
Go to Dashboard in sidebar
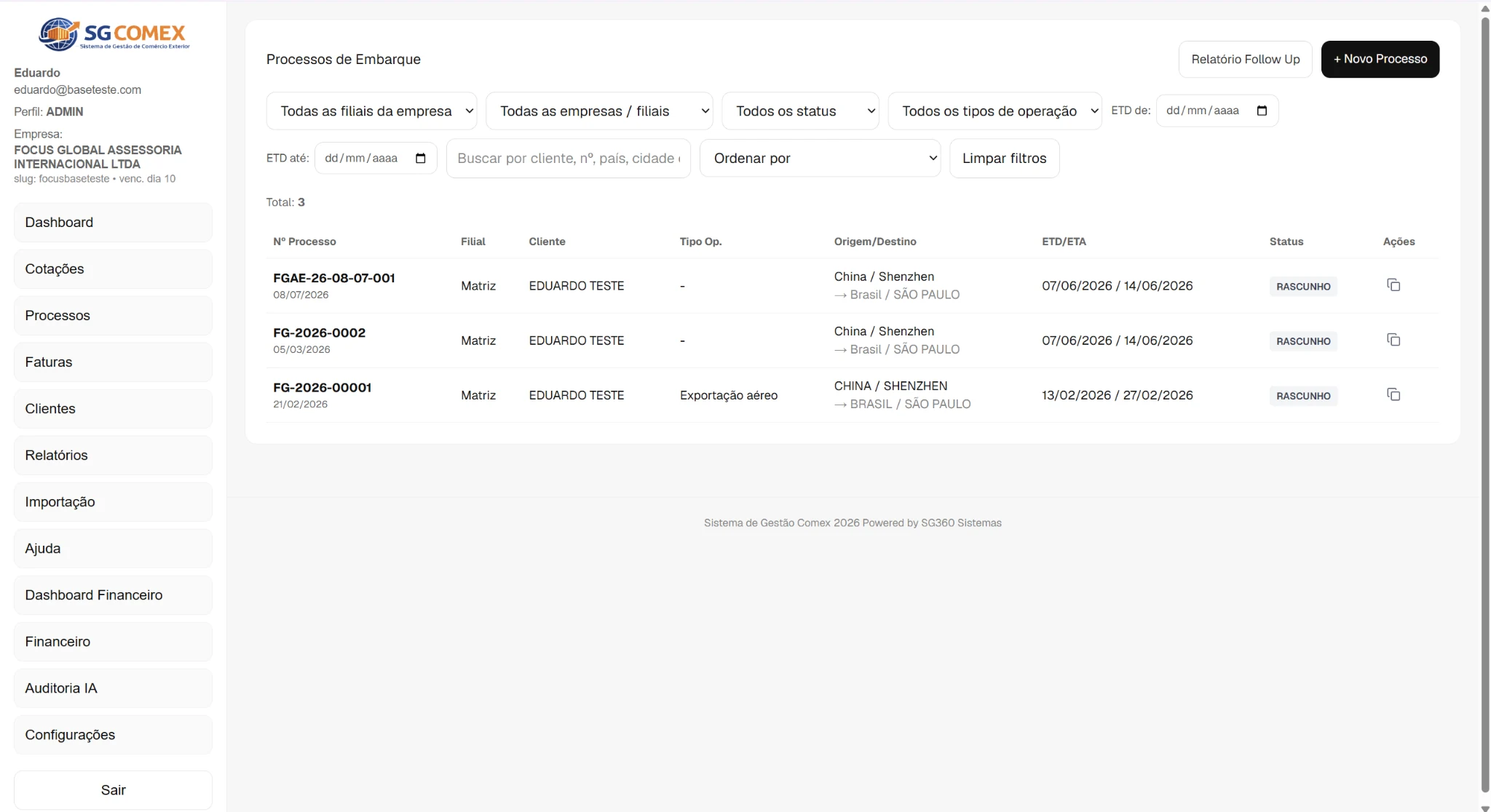[113, 222]
